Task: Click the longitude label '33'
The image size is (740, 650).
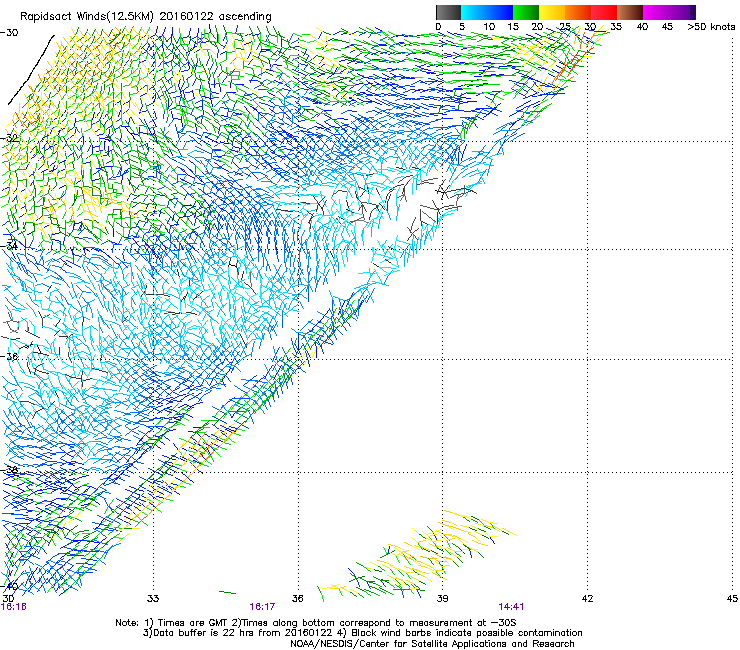Action: click(153, 599)
